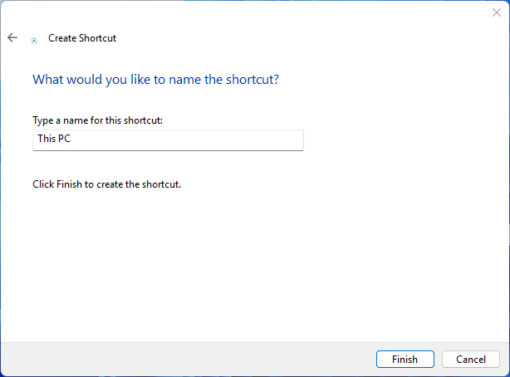Click the shortcut name field containing This PC

click(x=168, y=140)
